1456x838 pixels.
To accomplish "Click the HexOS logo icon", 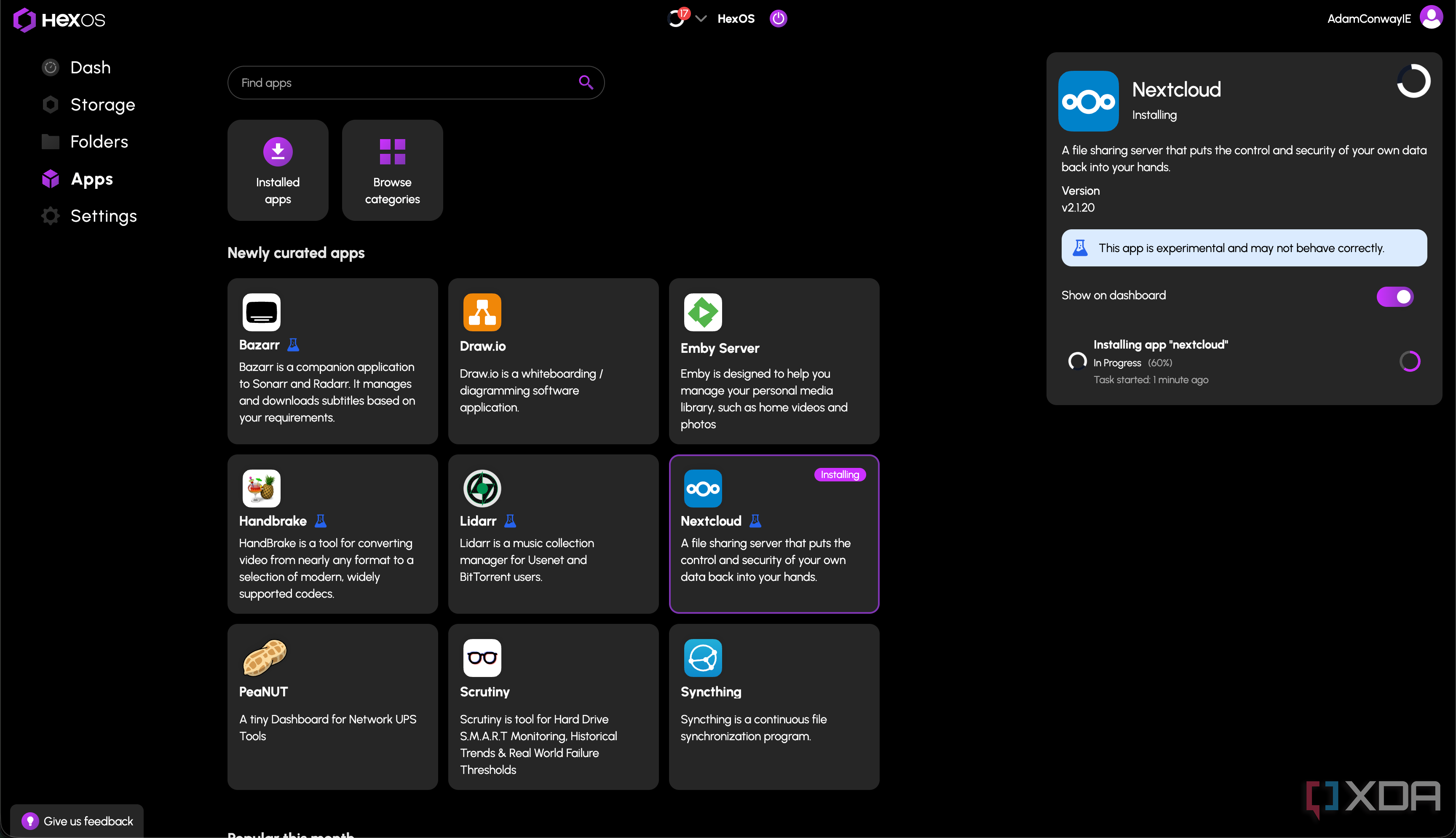I will [25, 19].
